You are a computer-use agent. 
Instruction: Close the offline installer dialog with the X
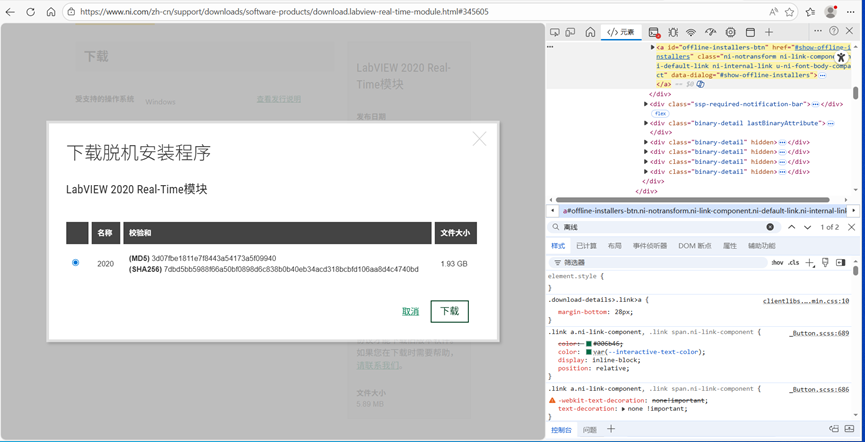pos(479,139)
